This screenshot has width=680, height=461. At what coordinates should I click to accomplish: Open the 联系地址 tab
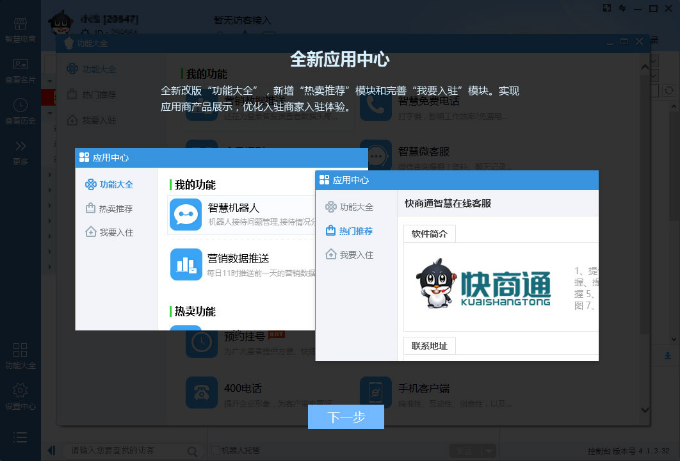tap(430, 346)
